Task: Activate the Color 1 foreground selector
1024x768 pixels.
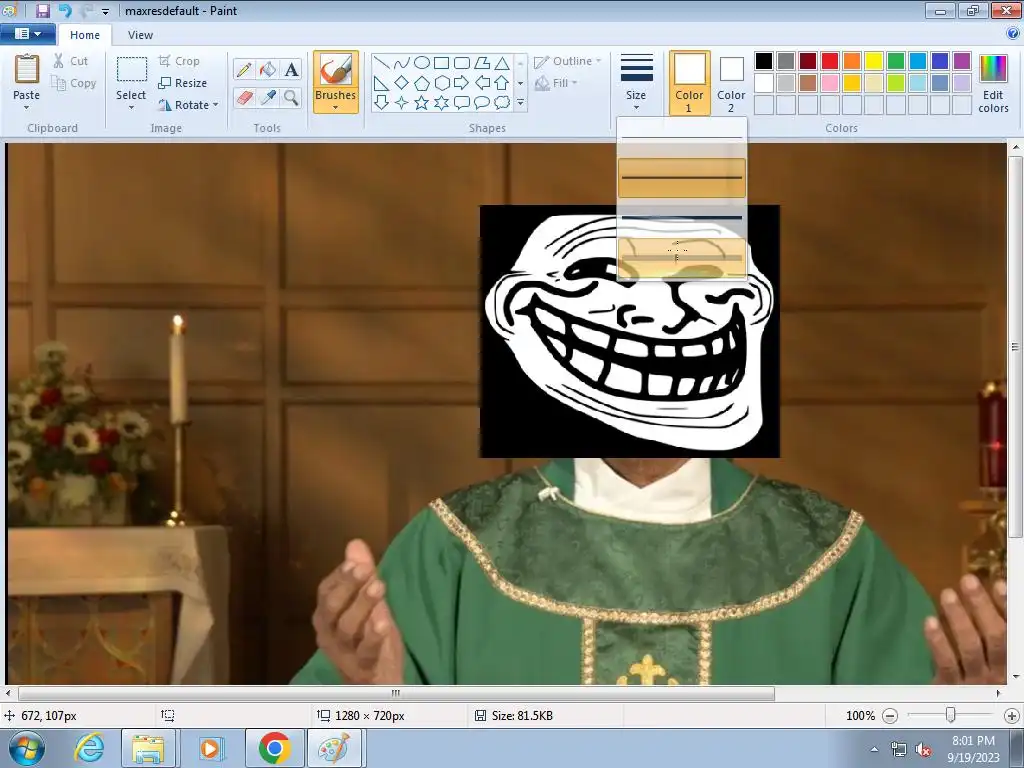Action: coord(689,82)
